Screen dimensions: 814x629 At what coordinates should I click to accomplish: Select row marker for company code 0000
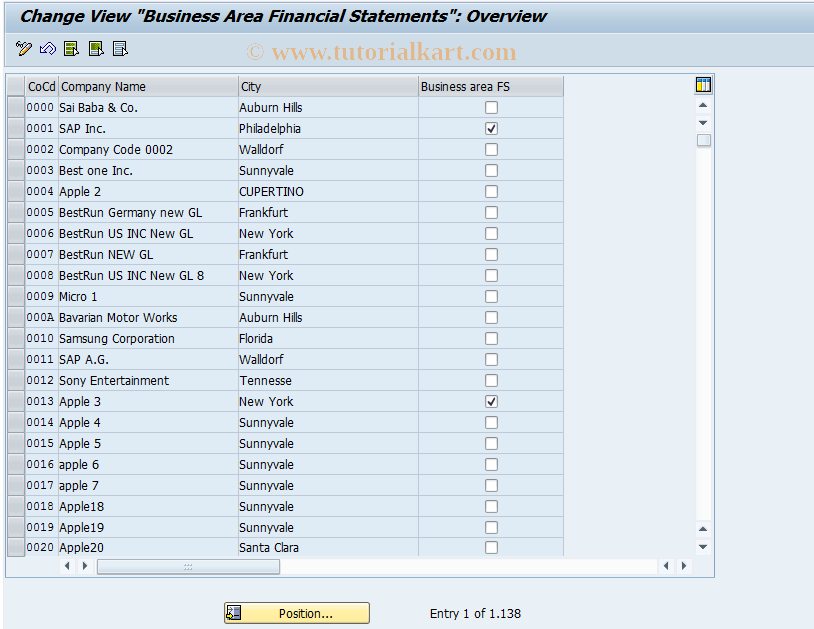point(16,107)
